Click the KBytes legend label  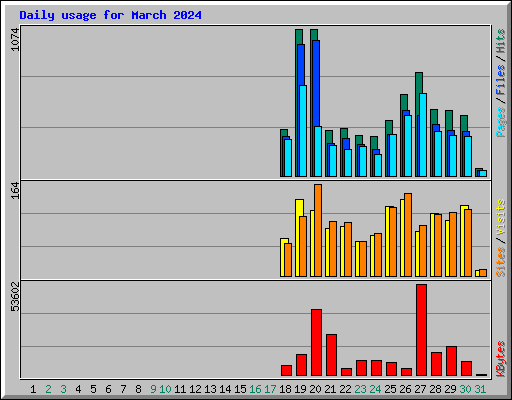point(500,359)
